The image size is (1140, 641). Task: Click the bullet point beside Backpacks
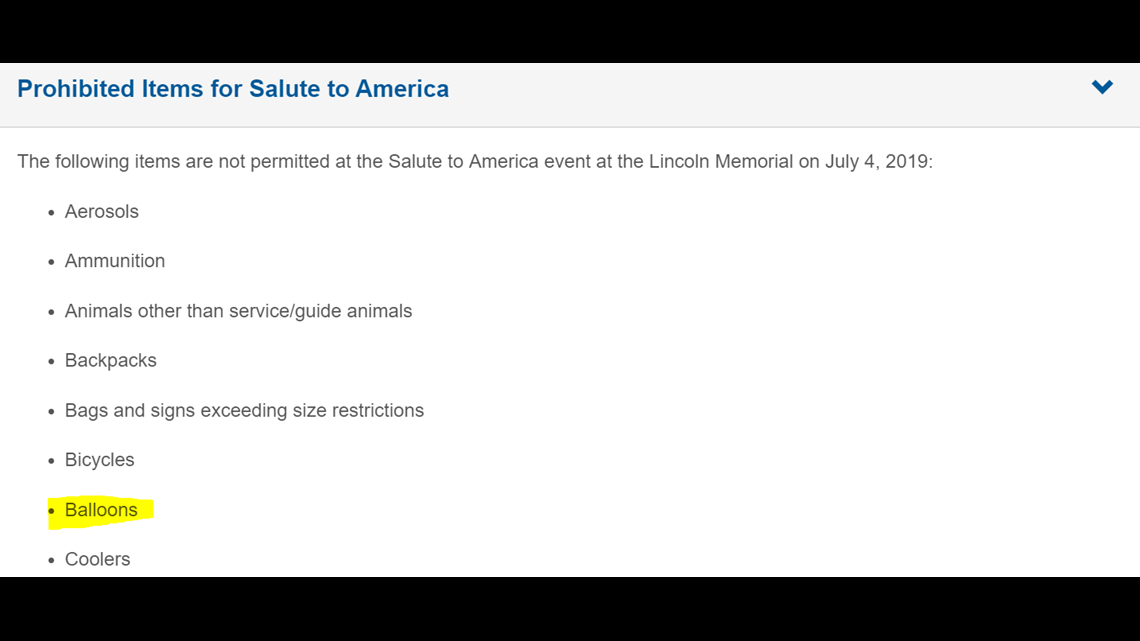coord(51,362)
